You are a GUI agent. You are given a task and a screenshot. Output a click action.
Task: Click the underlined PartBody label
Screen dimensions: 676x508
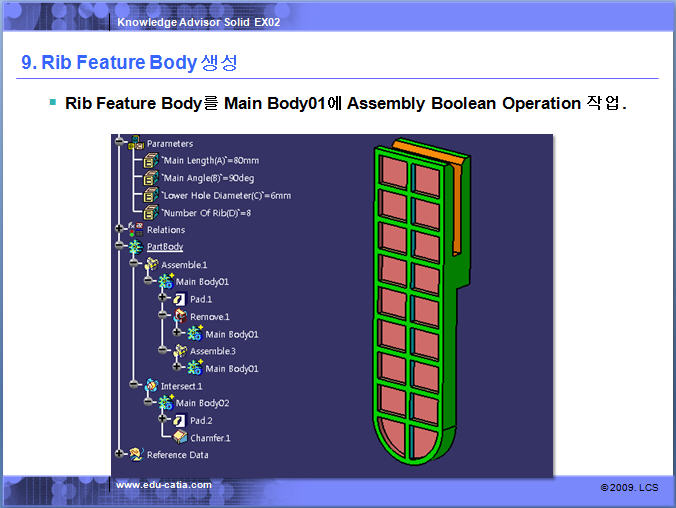[x=164, y=247]
